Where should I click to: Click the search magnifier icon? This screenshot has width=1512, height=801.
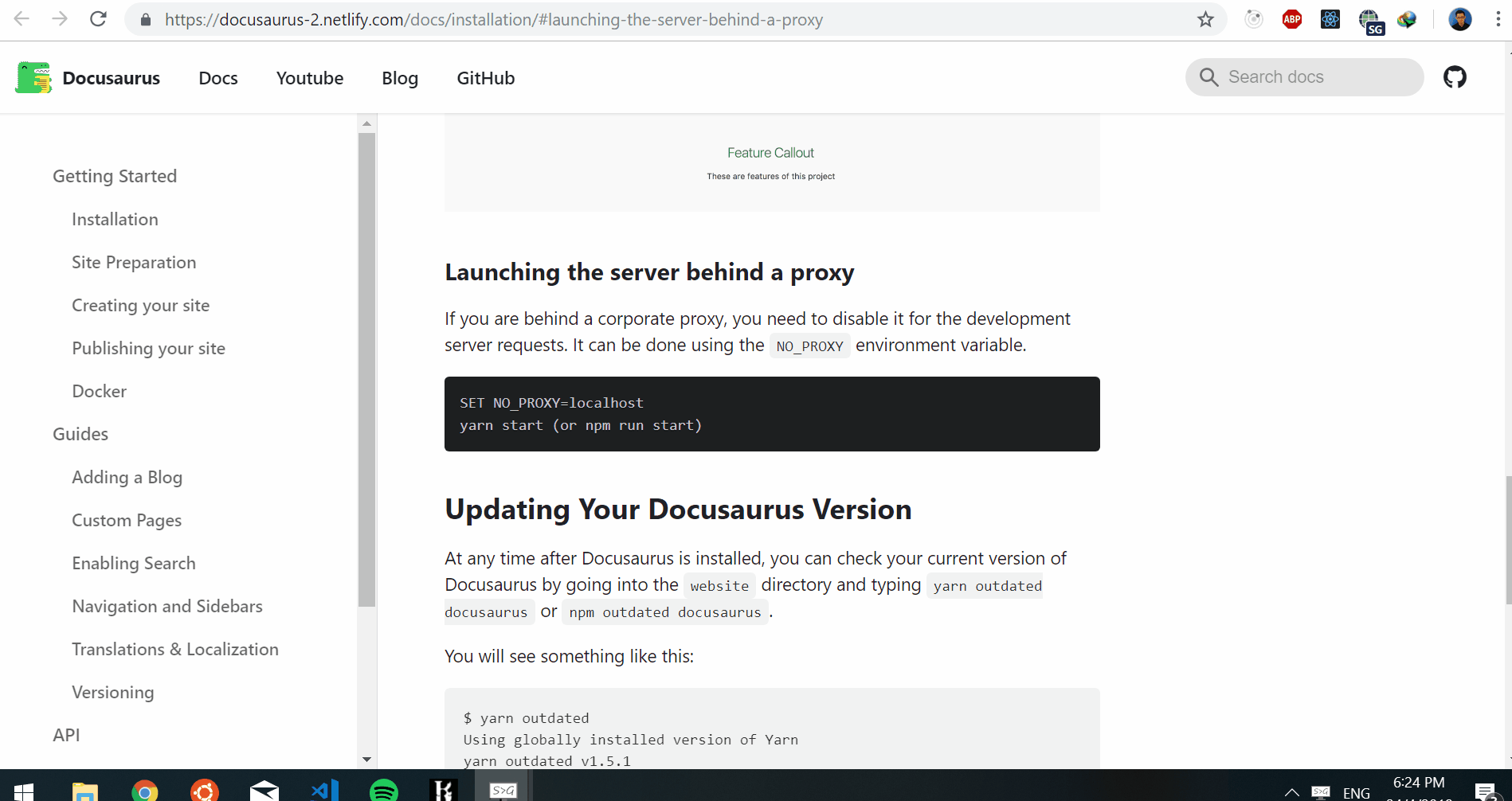1208,77
